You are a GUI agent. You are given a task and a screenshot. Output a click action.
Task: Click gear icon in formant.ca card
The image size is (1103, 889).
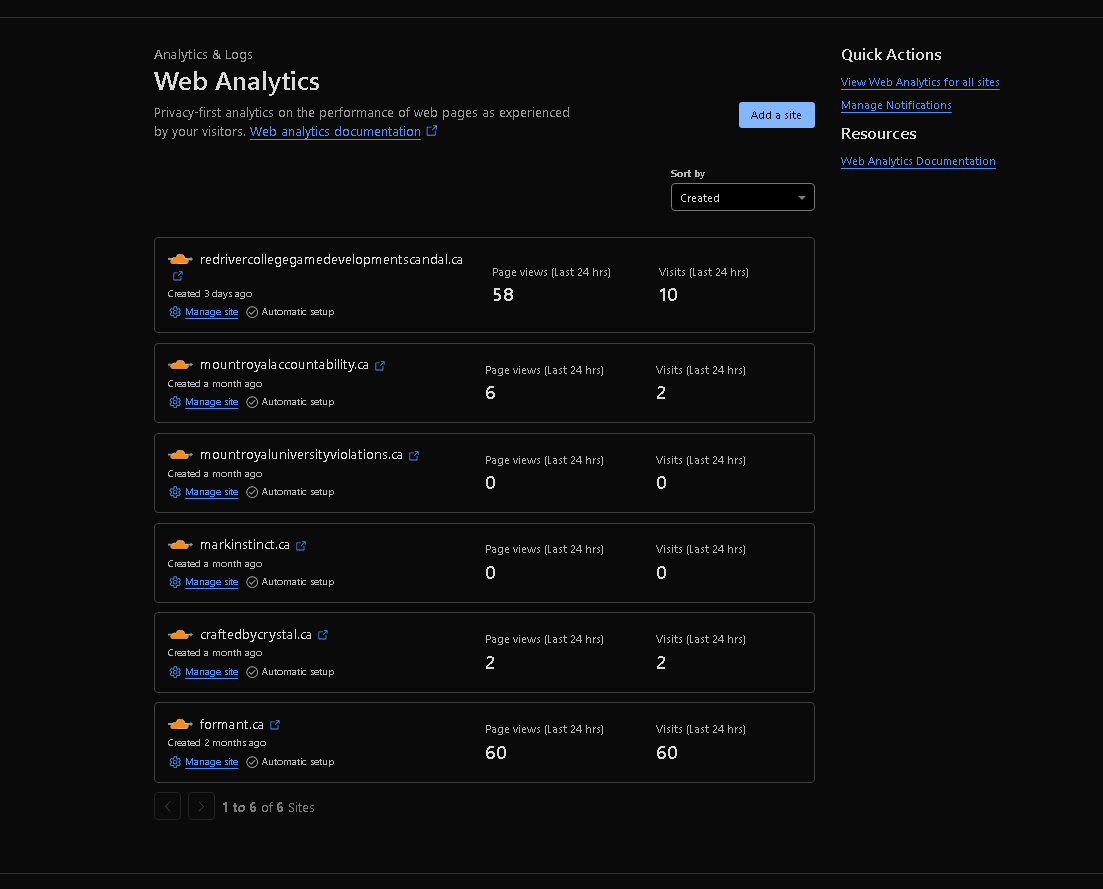[x=175, y=762]
